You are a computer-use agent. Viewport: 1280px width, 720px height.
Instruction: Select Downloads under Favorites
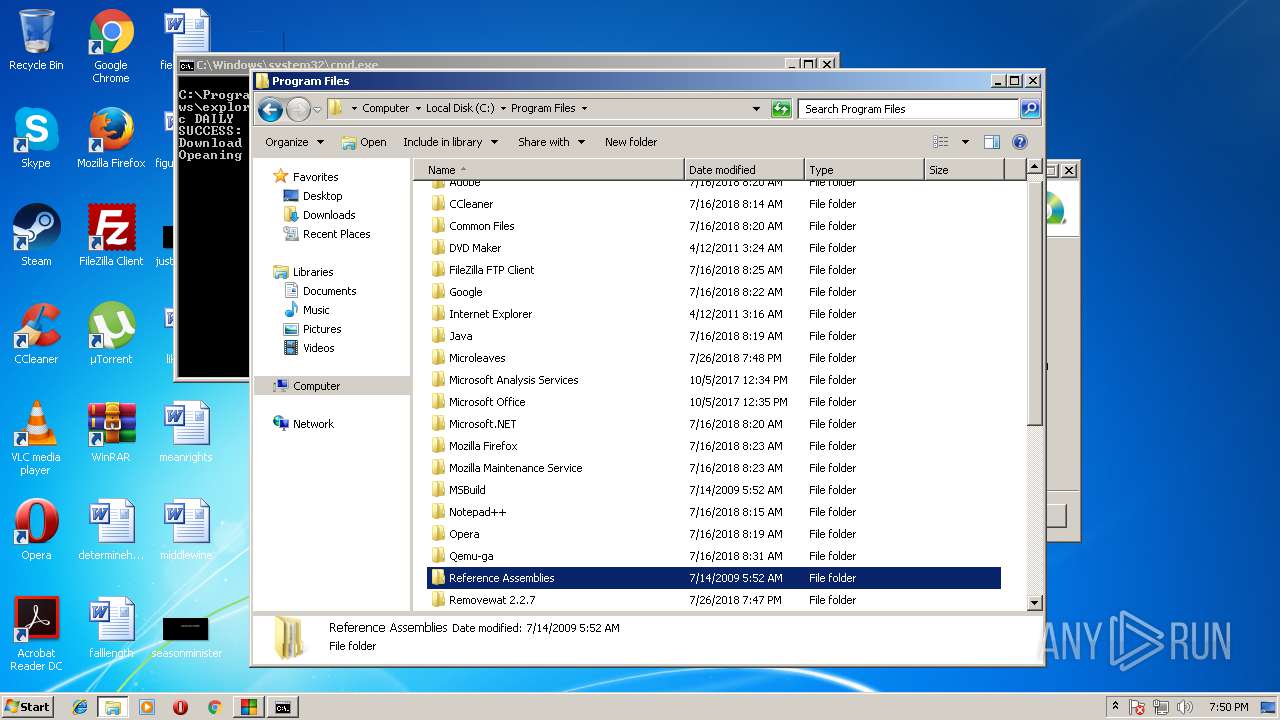tap(329, 215)
